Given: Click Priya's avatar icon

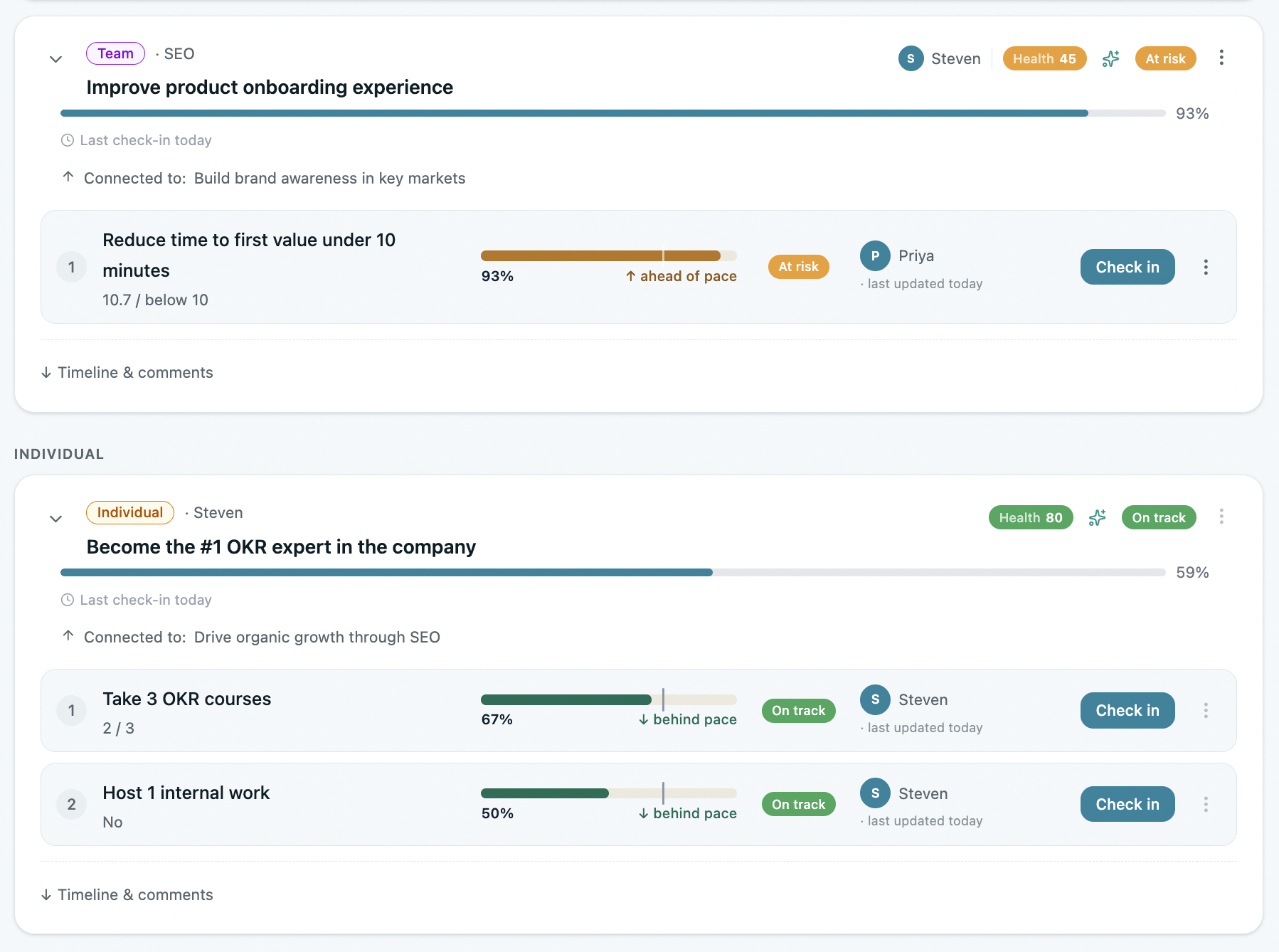Looking at the screenshot, I should click(875, 255).
